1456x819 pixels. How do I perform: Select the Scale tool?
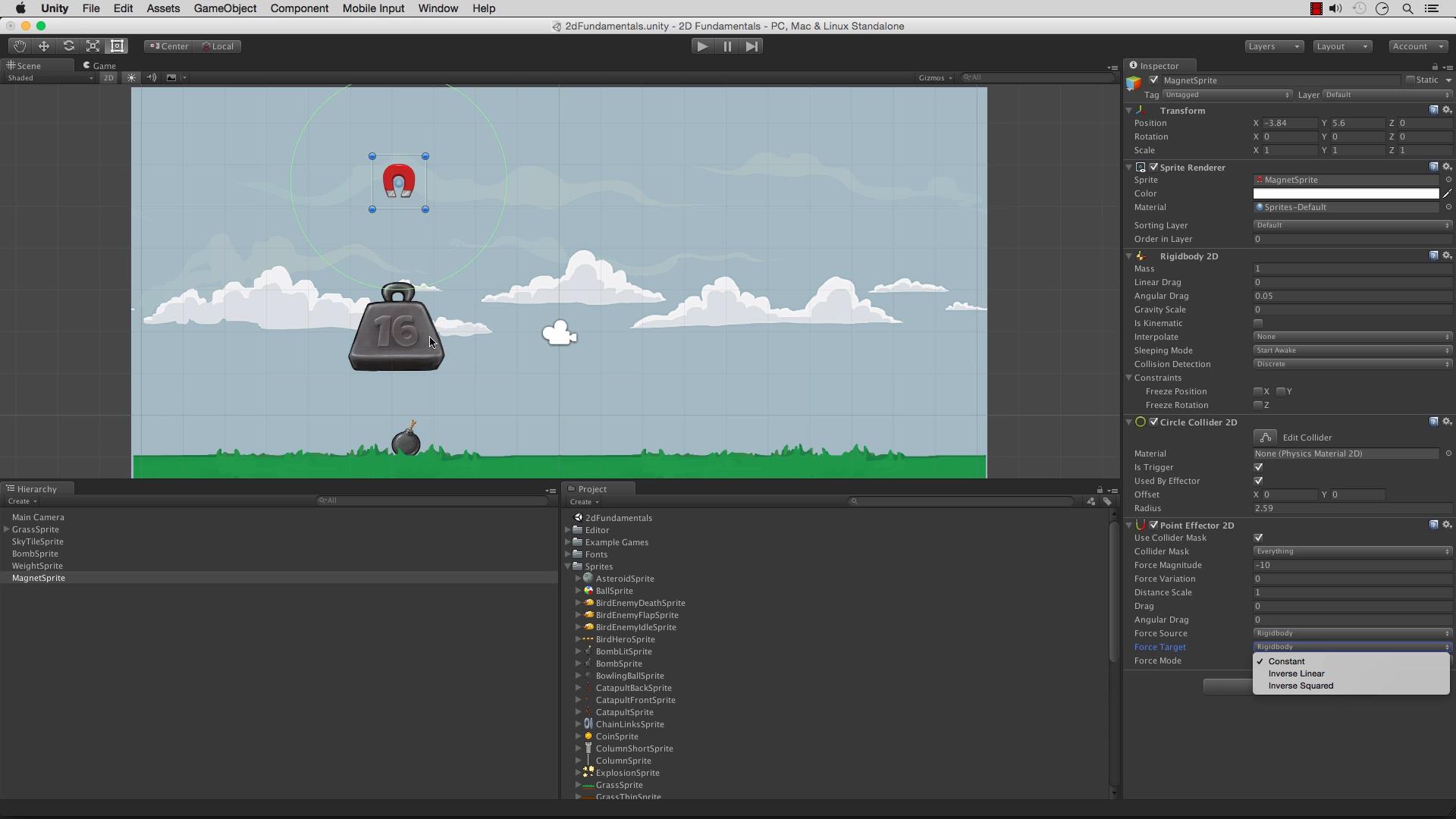tap(93, 46)
